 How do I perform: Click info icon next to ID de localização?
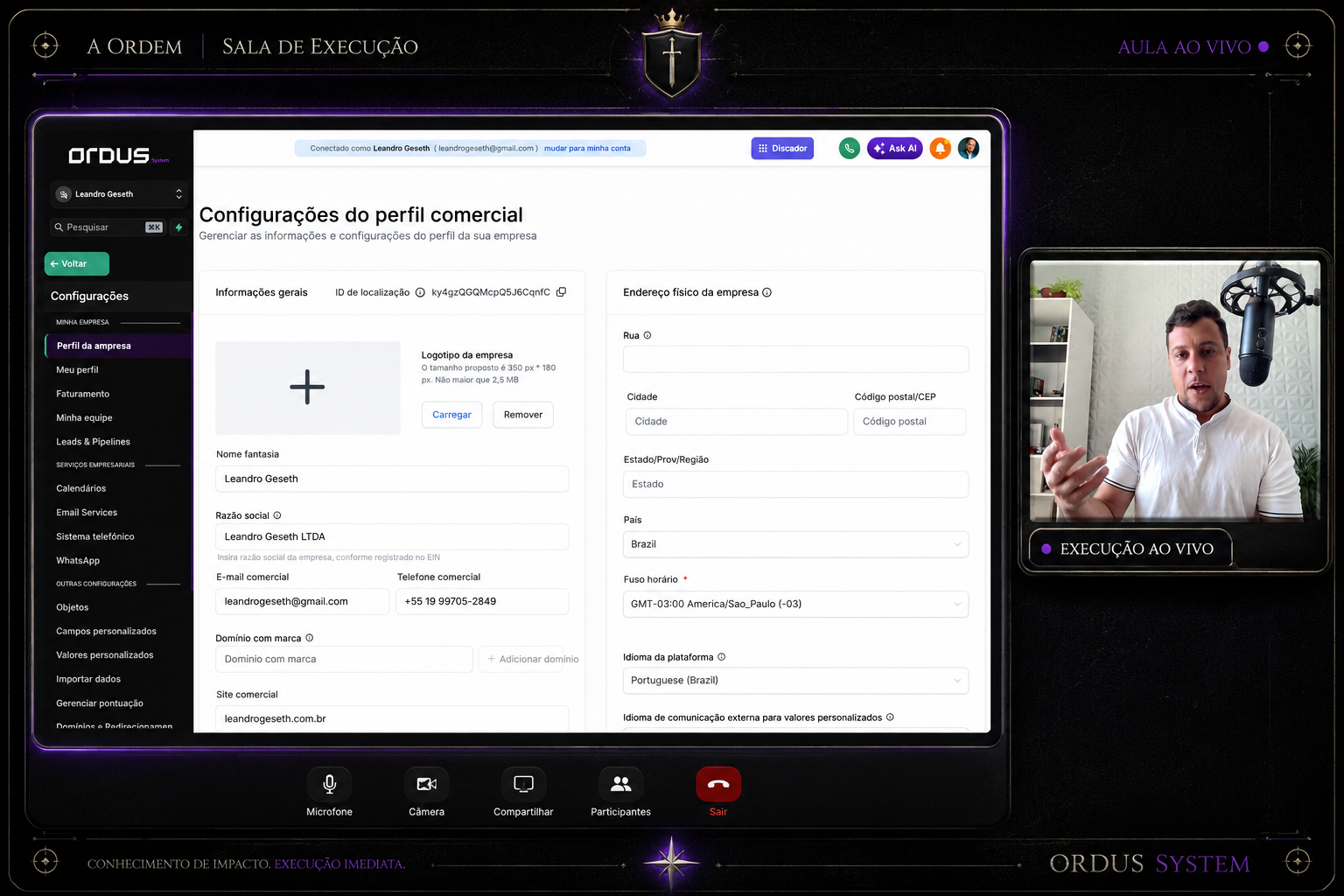[420, 292]
